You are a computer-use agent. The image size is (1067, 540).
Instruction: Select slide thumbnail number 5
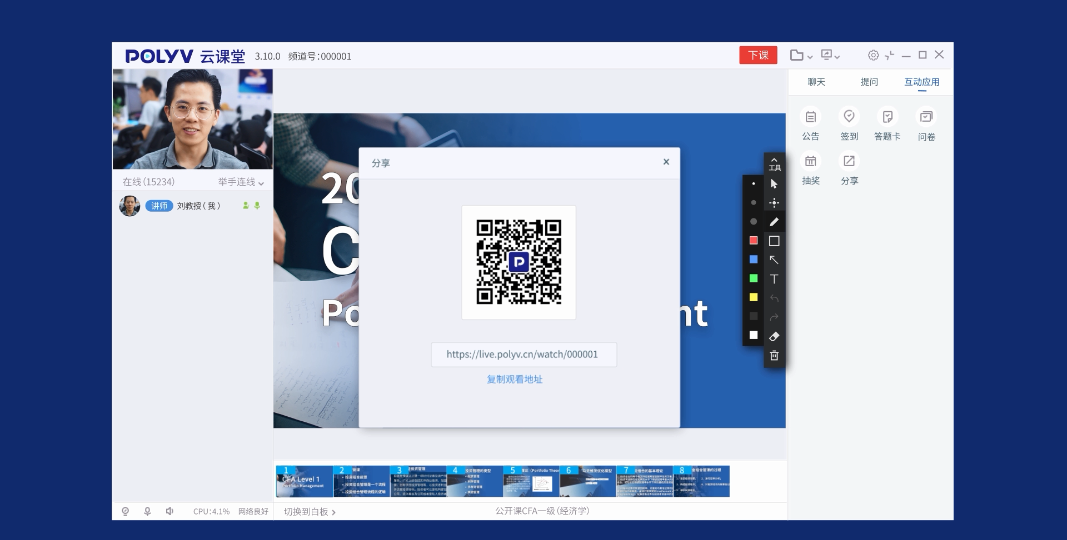(x=530, y=481)
